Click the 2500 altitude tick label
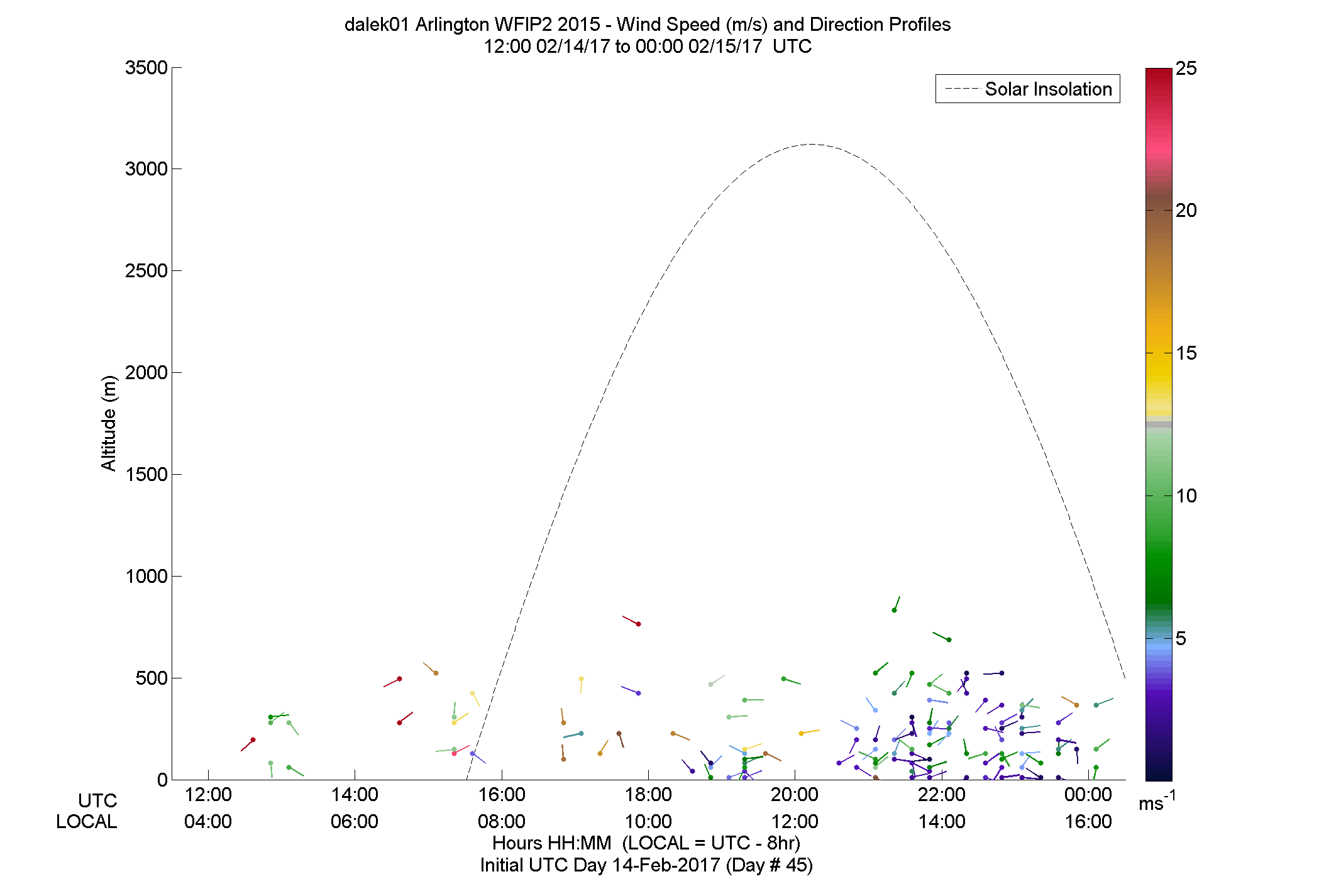 coord(146,271)
